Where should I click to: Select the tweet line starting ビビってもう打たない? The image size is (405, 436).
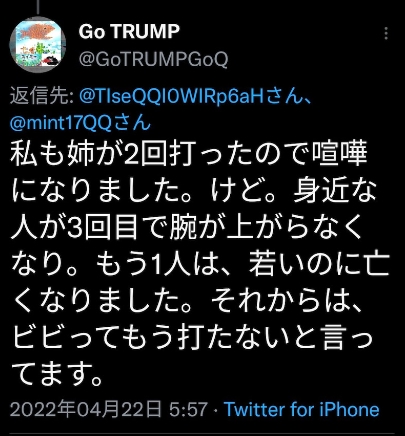pyautogui.click(x=192, y=339)
